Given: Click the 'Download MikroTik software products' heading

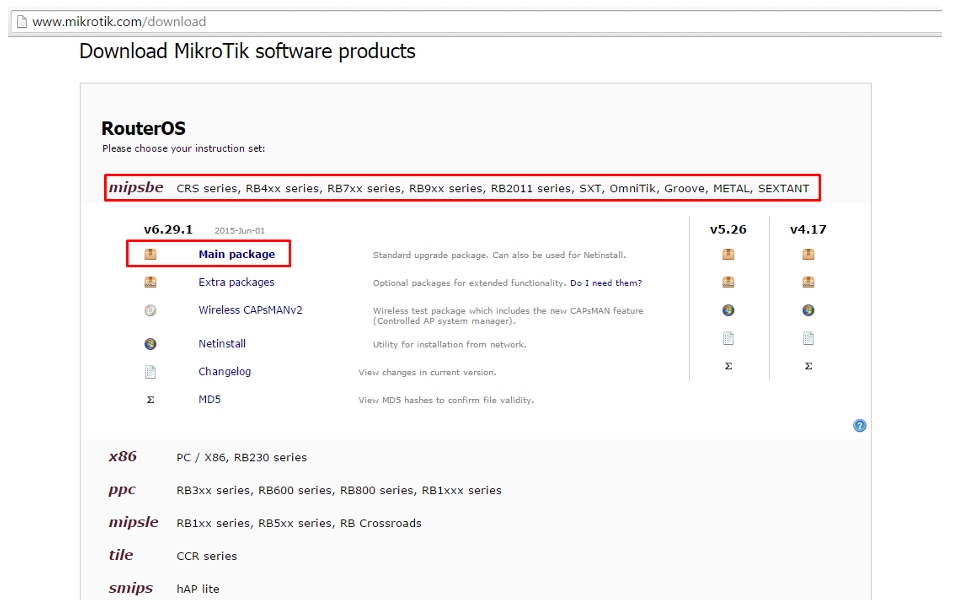Looking at the screenshot, I should [x=247, y=52].
